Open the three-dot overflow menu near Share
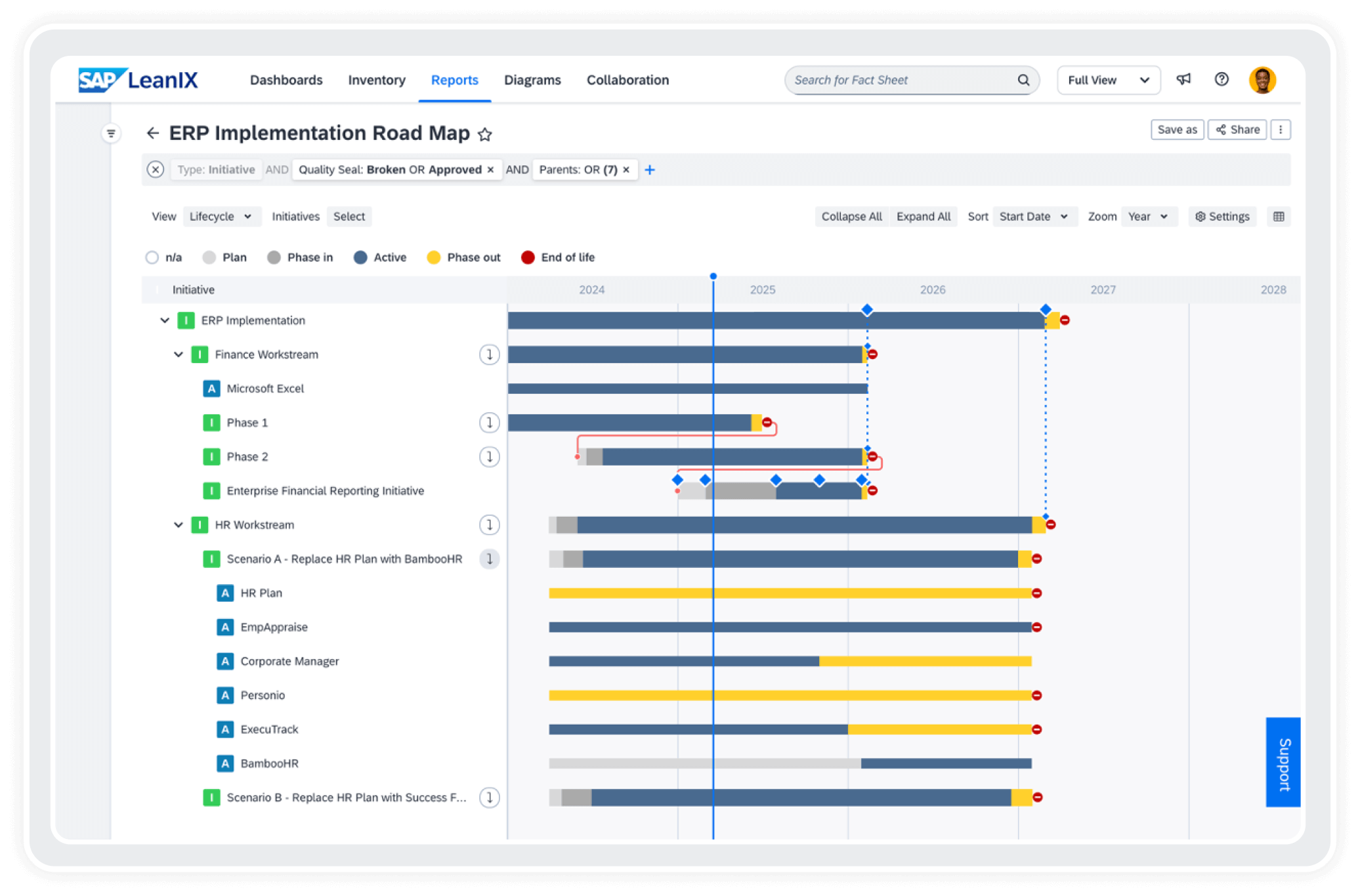The image size is (1360, 896). point(1281,129)
